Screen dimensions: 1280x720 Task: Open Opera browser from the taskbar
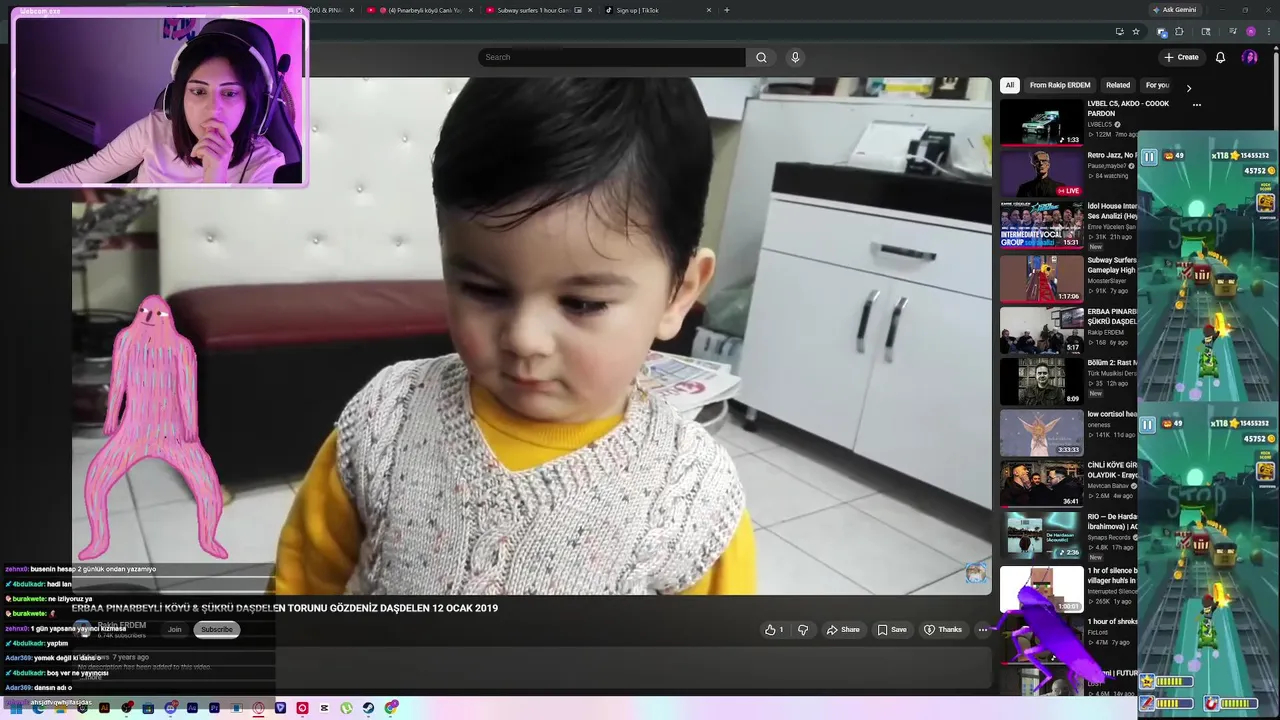[x=258, y=708]
